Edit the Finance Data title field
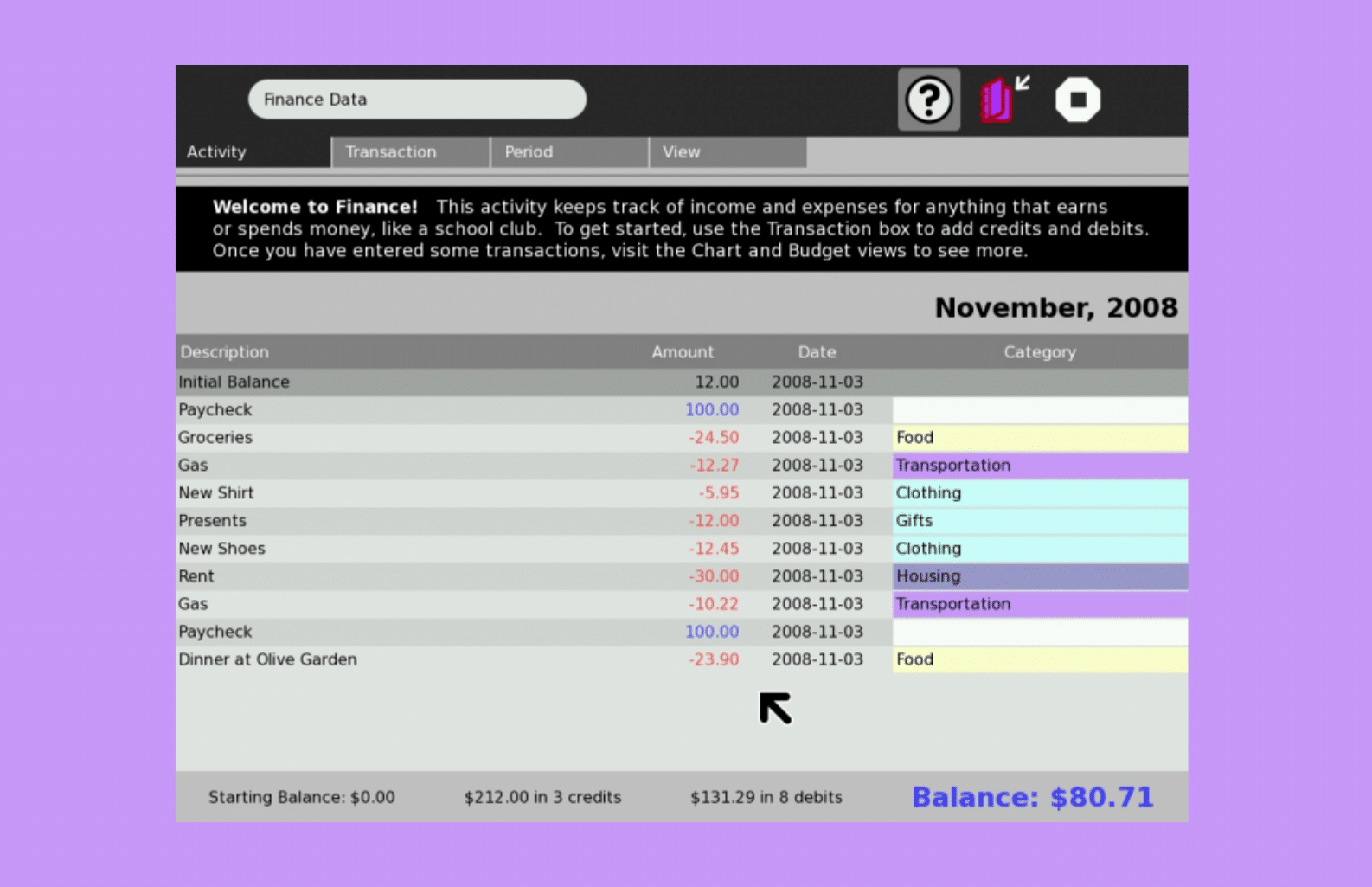Viewport: 1372px width, 887px height. point(417,100)
